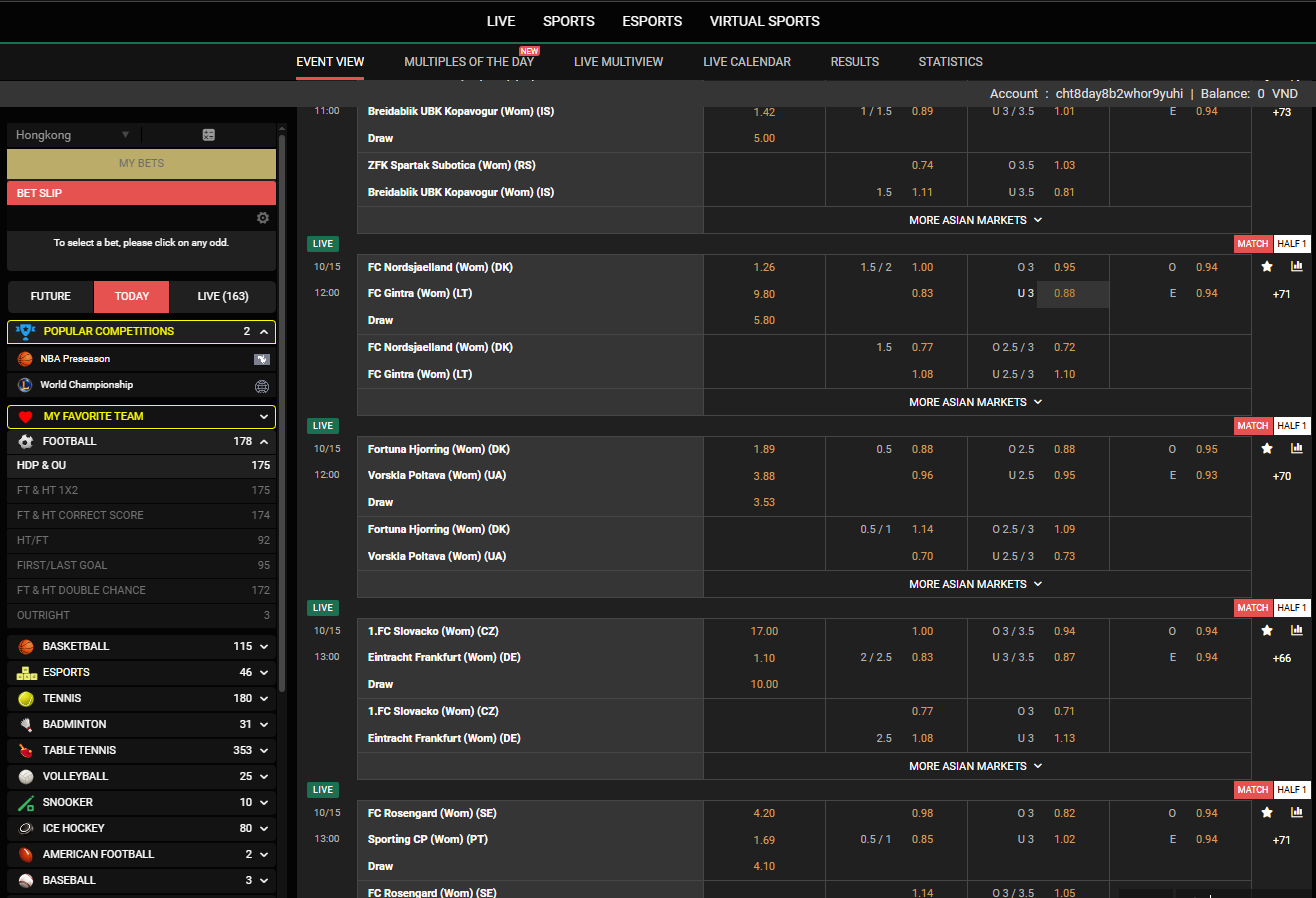Click odds 9.80 for FC Gintra

point(764,294)
